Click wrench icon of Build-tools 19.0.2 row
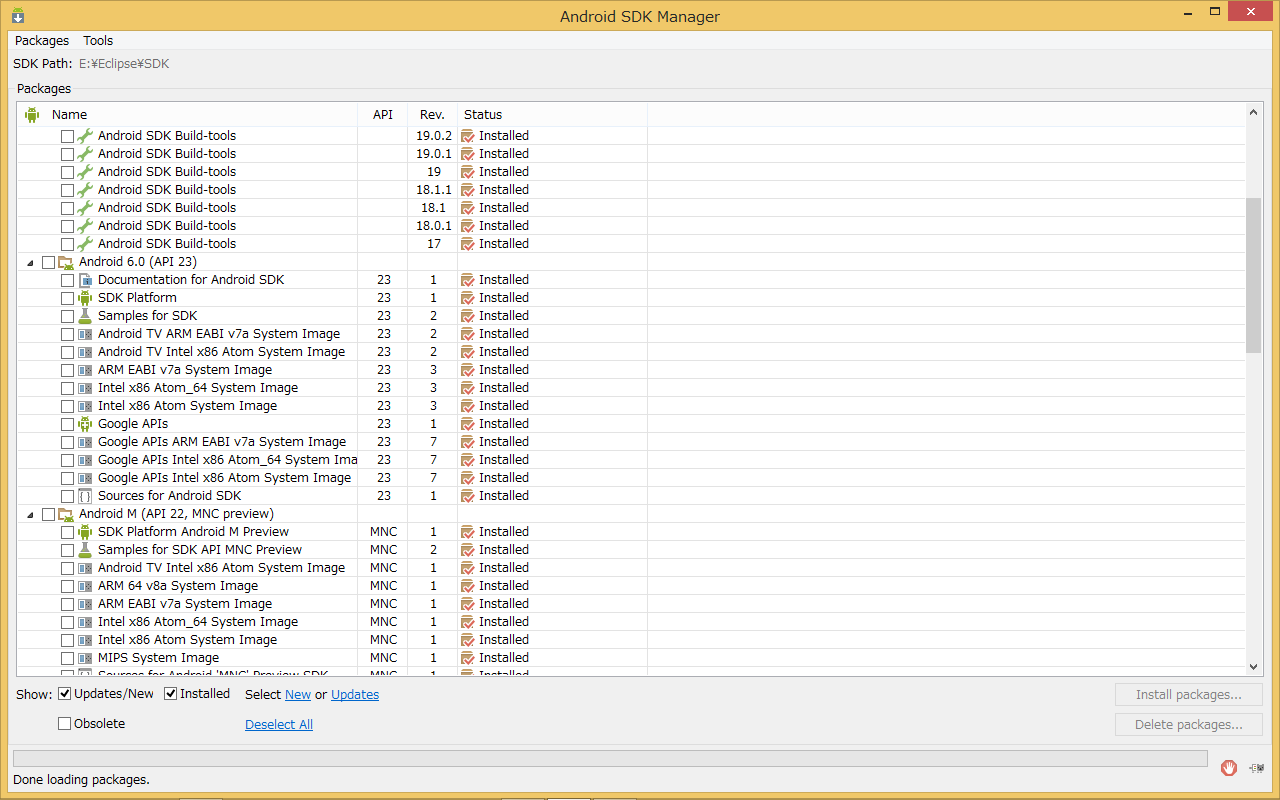The width and height of the screenshot is (1280, 800). (85, 136)
